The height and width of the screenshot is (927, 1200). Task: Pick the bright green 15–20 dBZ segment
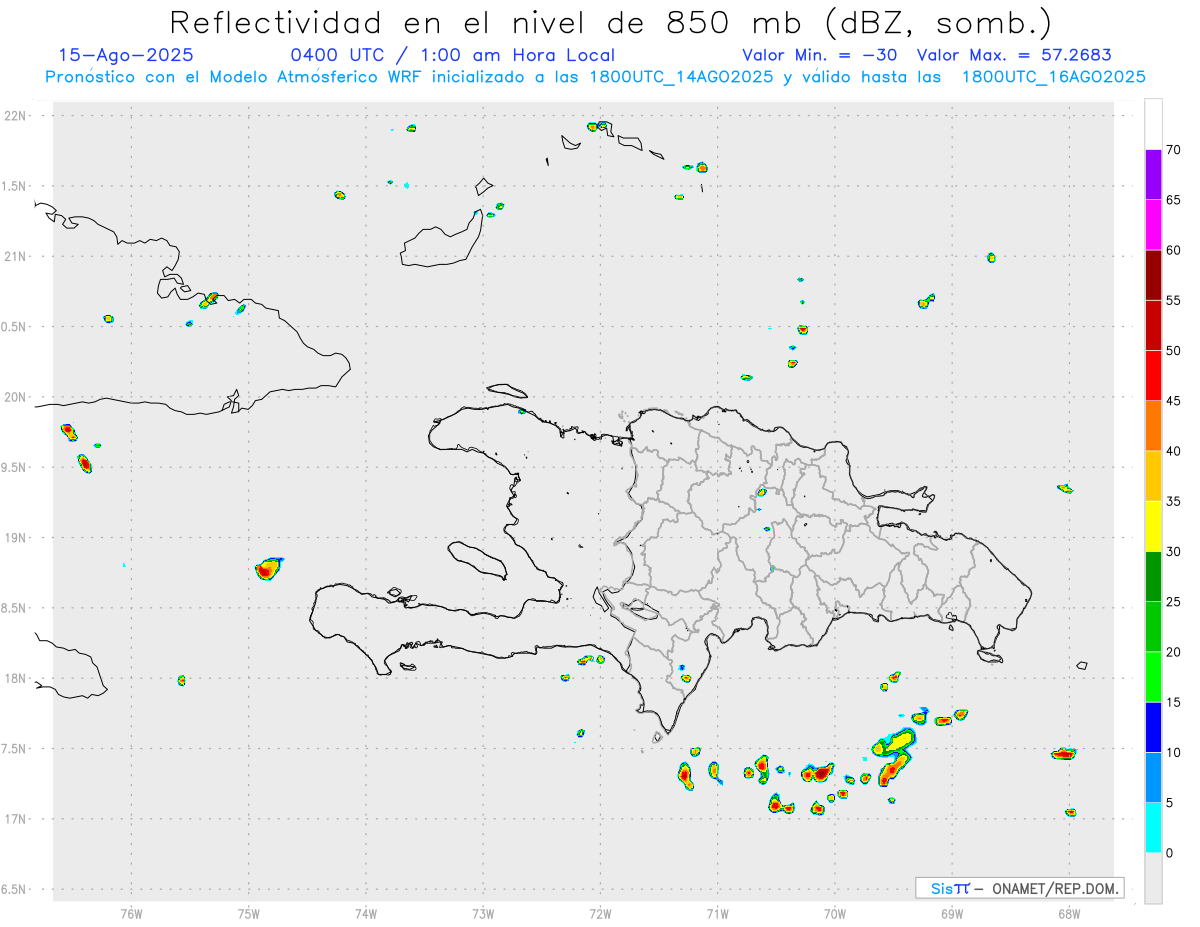[x=1153, y=677]
